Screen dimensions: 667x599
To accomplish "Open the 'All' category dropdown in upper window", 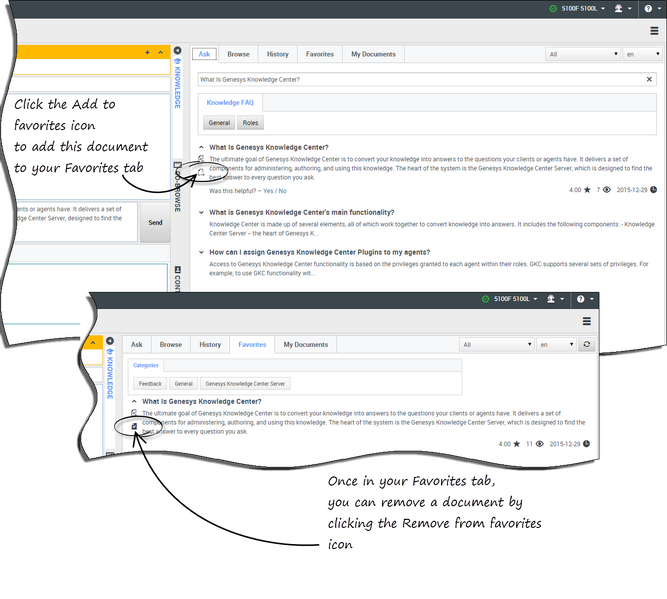I will tap(582, 54).
